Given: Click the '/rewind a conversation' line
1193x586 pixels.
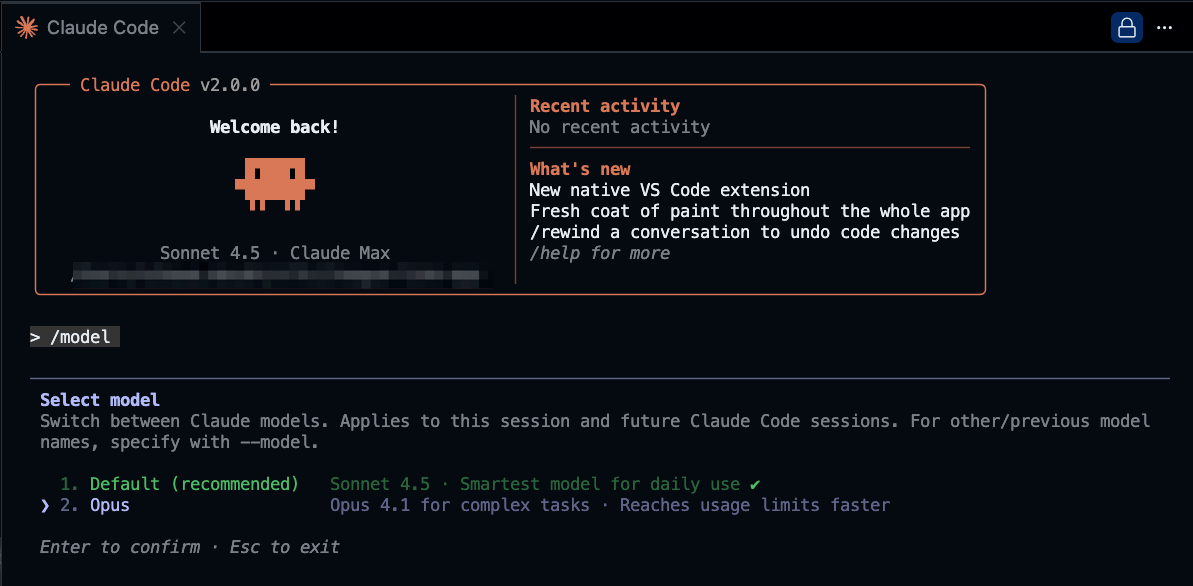Looking at the screenshot, I should (x=745, y=231).
